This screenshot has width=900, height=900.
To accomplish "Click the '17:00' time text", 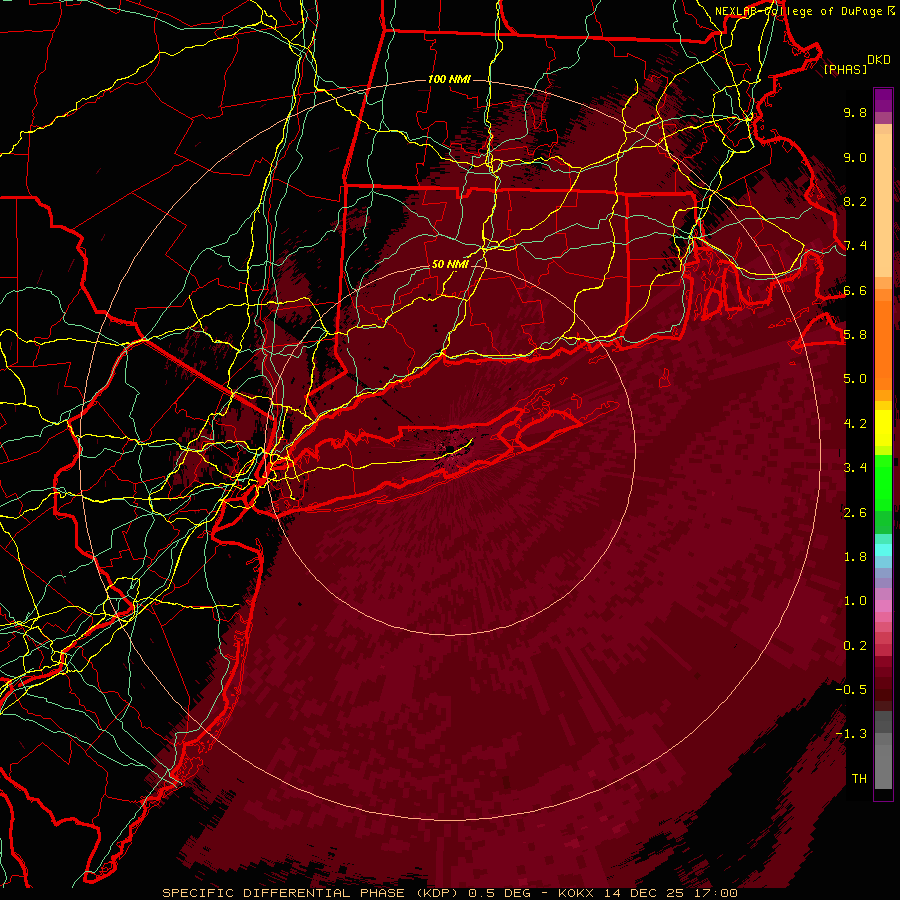I will [718, 893].
